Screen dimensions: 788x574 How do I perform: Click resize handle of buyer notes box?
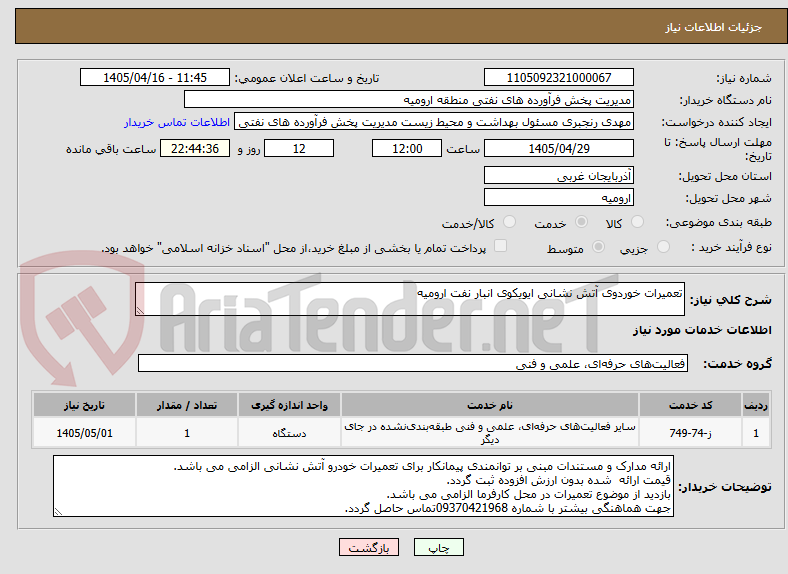pyautogui.click(x=58, y=512)
